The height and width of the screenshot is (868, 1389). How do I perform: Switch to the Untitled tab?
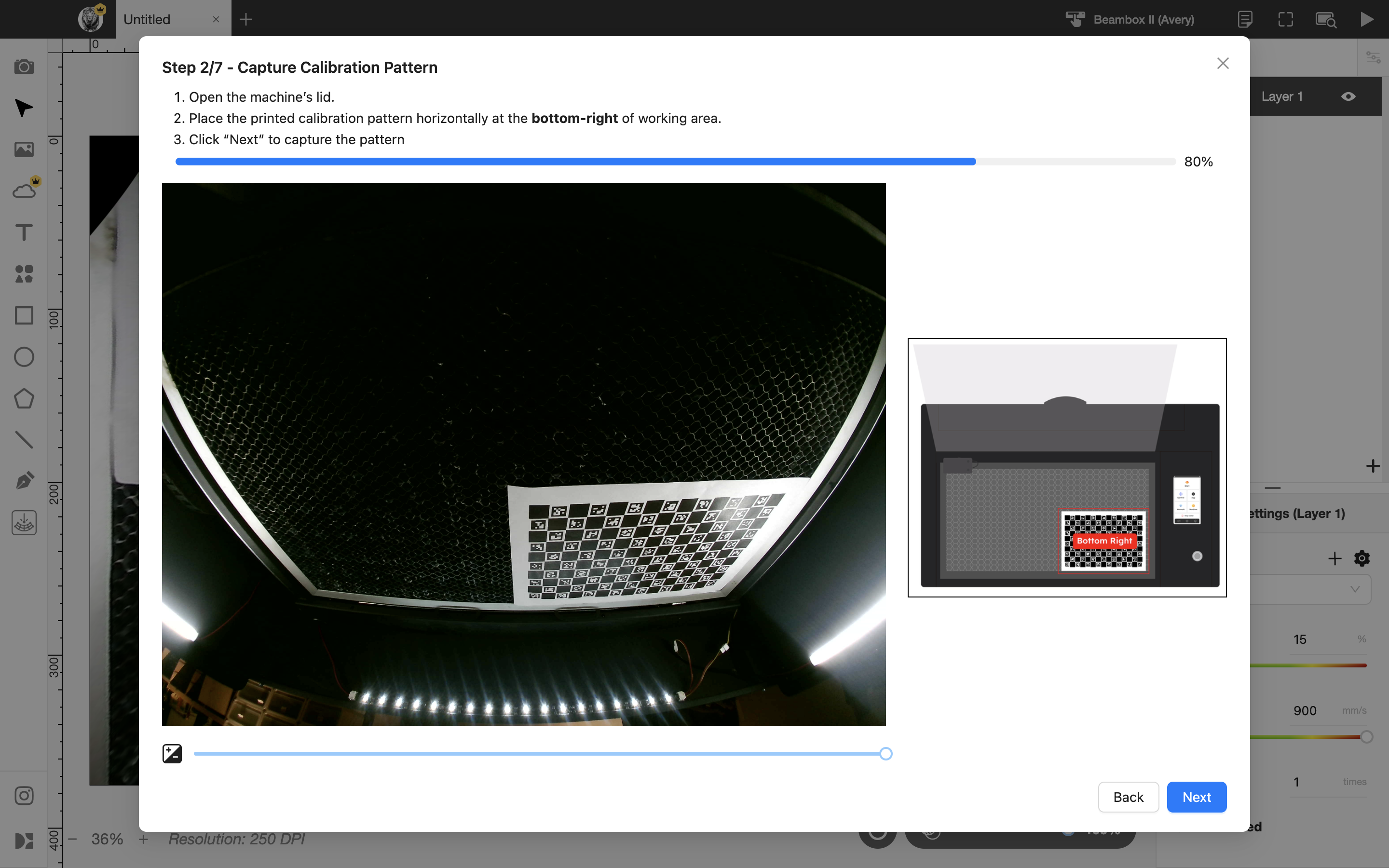click(147, 19)
